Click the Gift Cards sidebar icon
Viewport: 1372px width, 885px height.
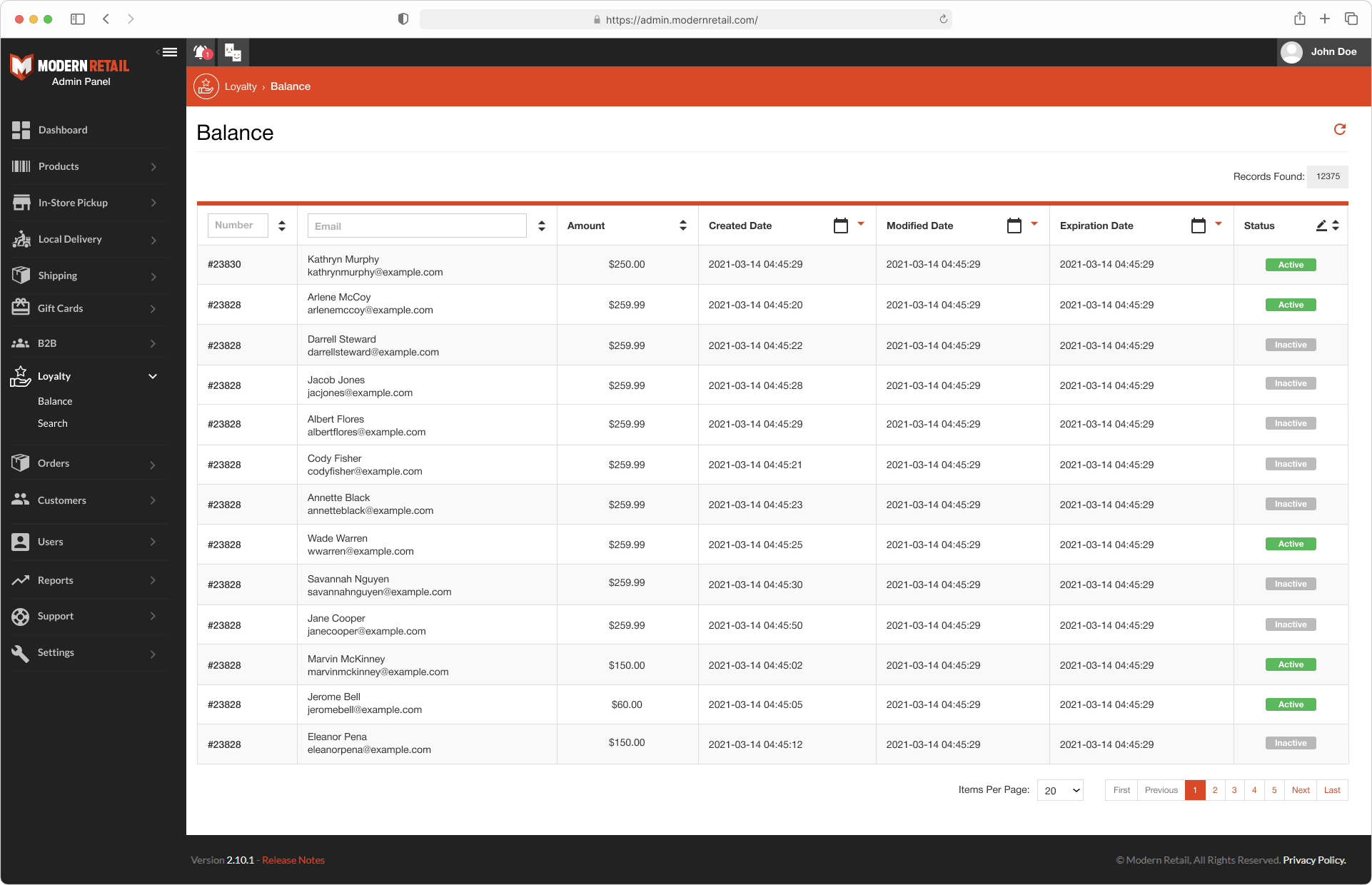21,308
